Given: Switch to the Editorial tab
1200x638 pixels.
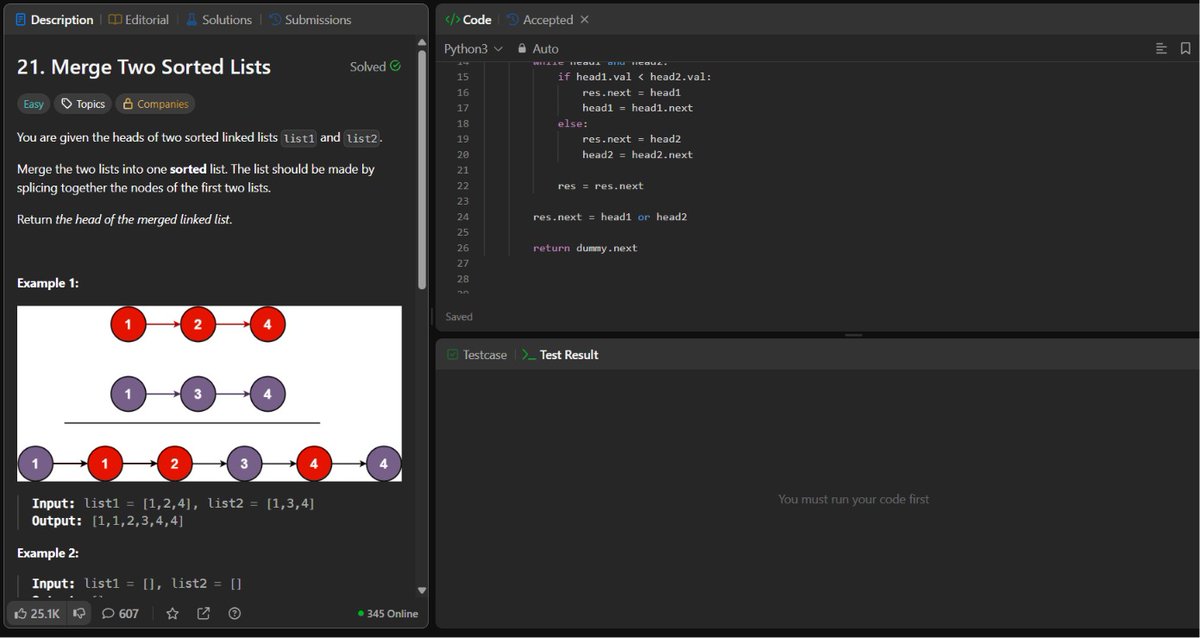Looking at the screenshot, I should click(139, 19).
